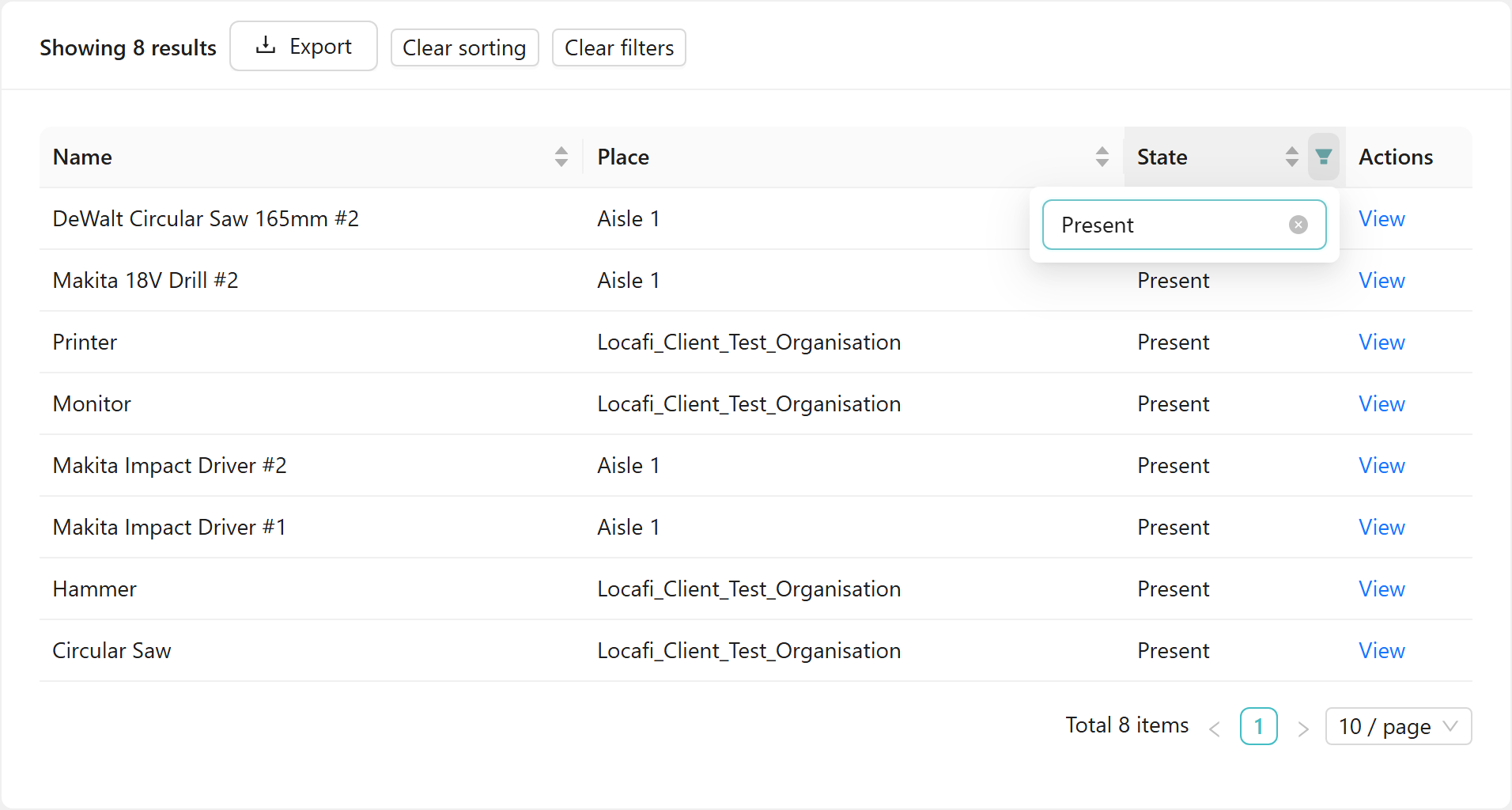
Task: View Makita Impact Driver #2 details
Action: (x=1382, y=465)
